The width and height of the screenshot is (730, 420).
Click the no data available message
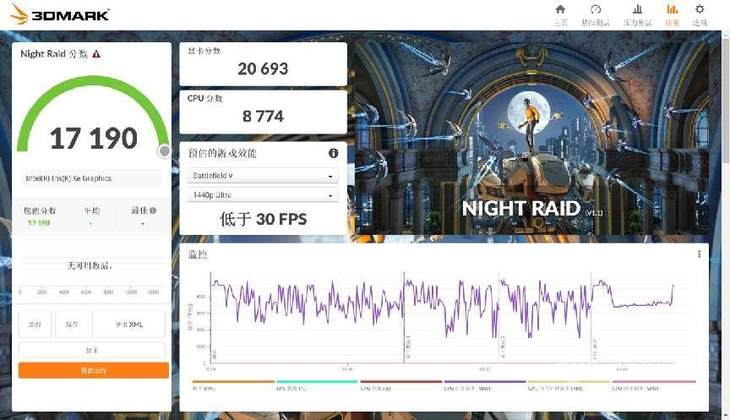click(90, 266)
